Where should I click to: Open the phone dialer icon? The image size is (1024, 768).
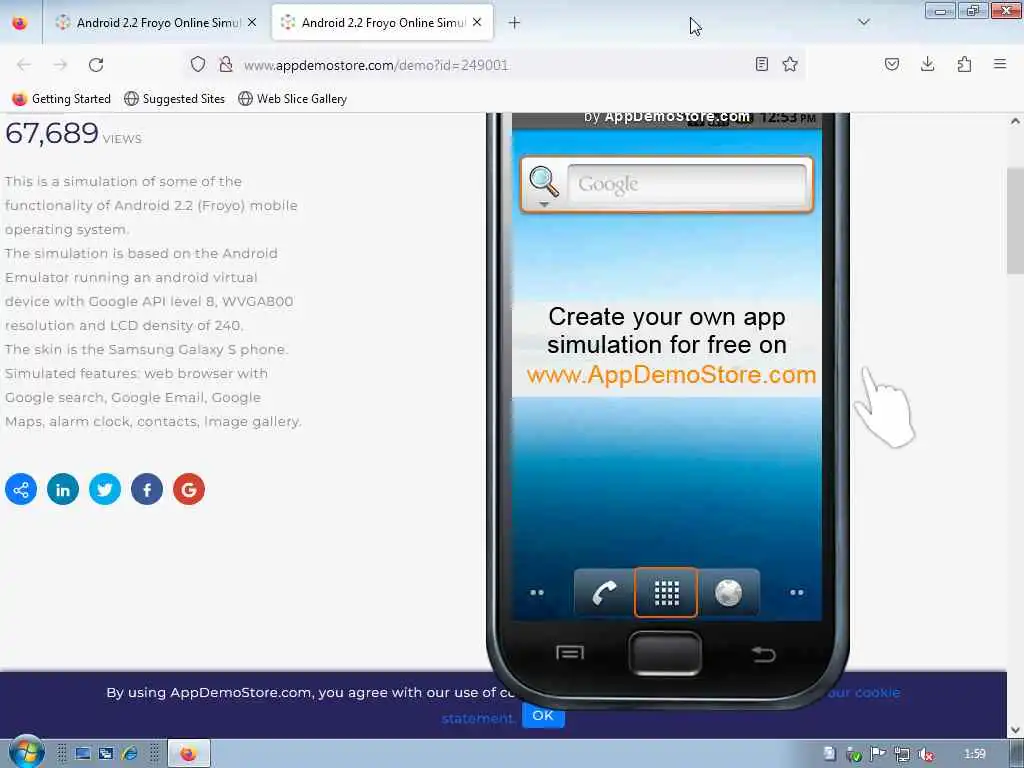tap(604, 593)
